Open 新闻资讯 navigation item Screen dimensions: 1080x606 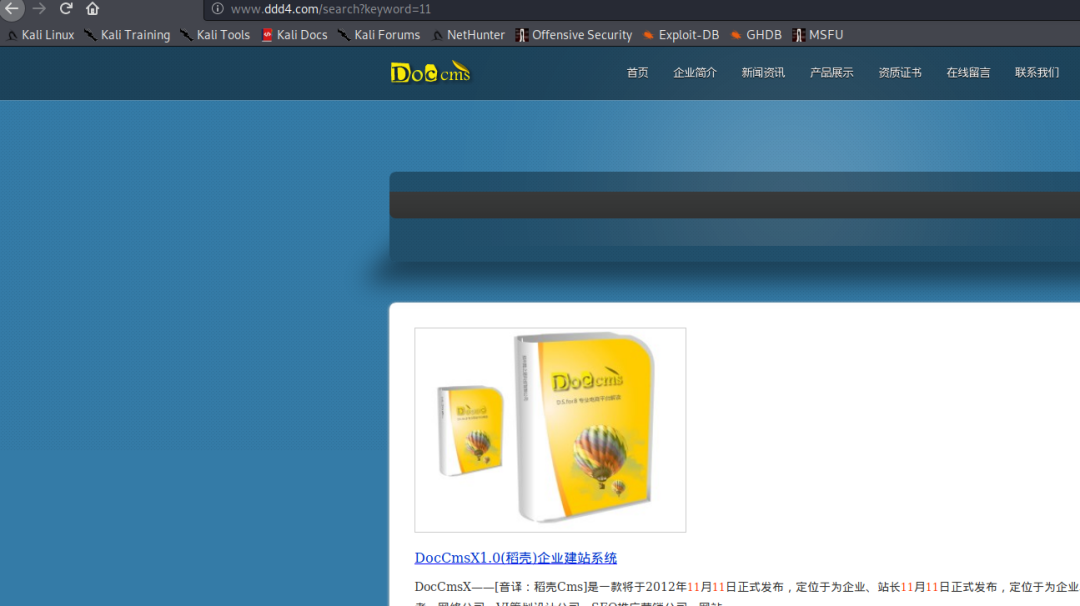(x=763, y=73)
